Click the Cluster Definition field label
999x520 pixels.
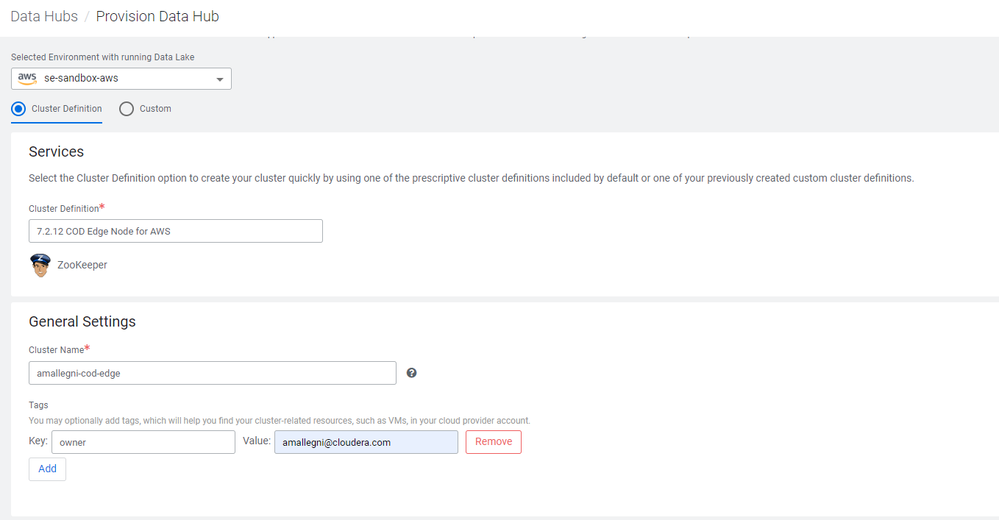coord(66,208)
